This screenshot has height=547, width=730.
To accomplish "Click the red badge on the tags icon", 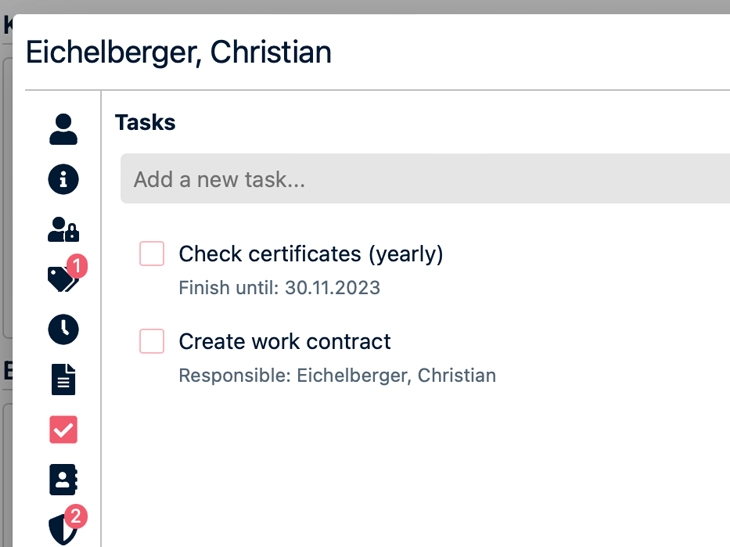I will coord(77,266).
